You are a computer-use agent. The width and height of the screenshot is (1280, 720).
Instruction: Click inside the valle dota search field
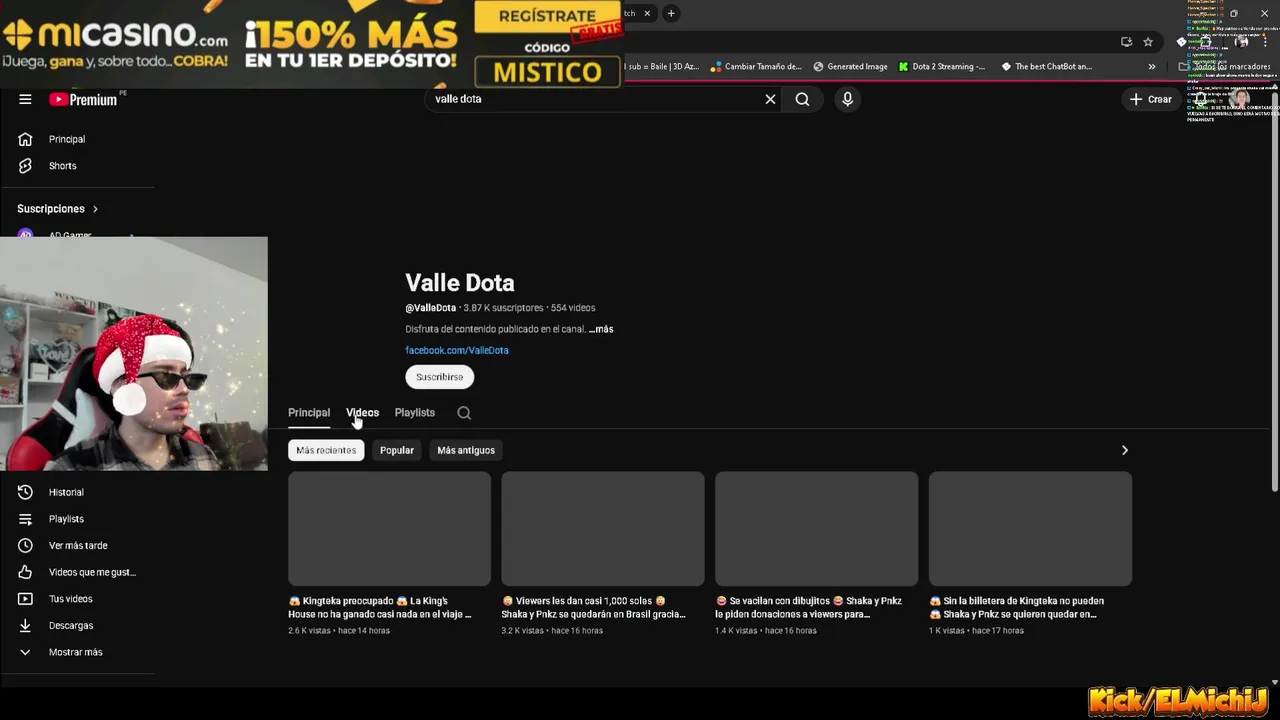595,99
